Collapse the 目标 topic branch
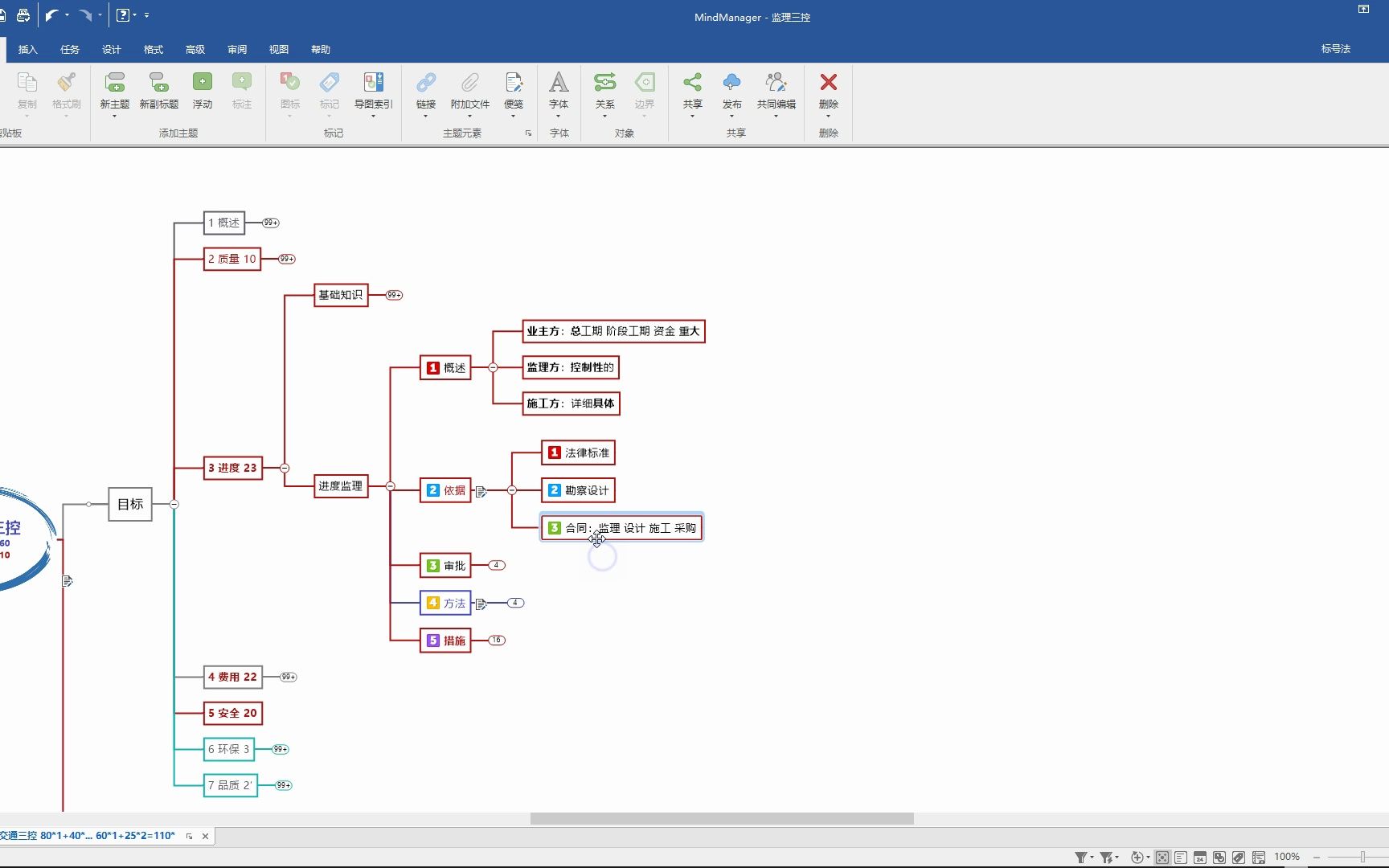The height and width of the screenshot is (868, 1389). (174, 504)
